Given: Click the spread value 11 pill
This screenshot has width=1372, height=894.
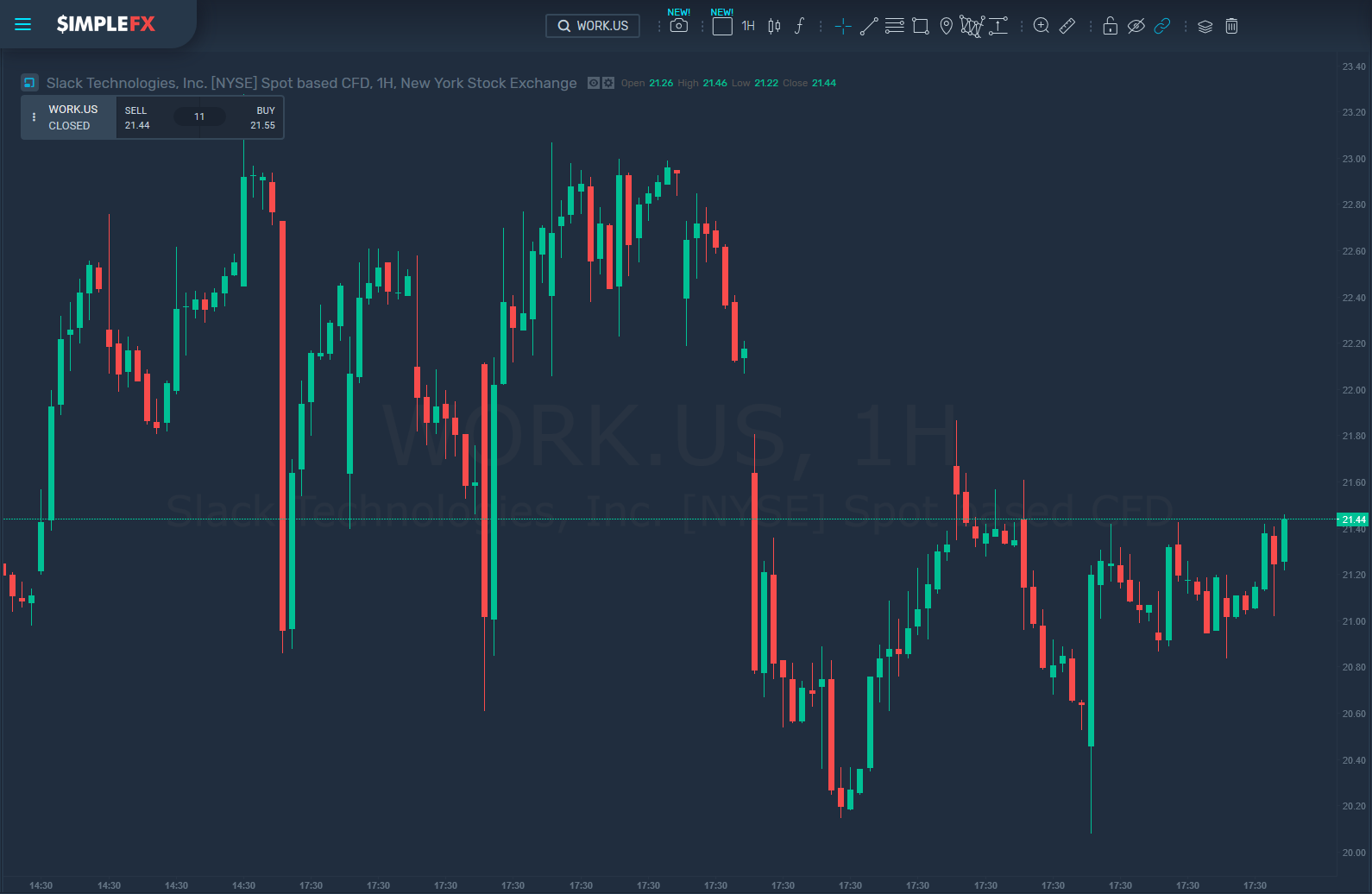Looking at the screenshot, I should pyautogui.click(x=199, y=116).
